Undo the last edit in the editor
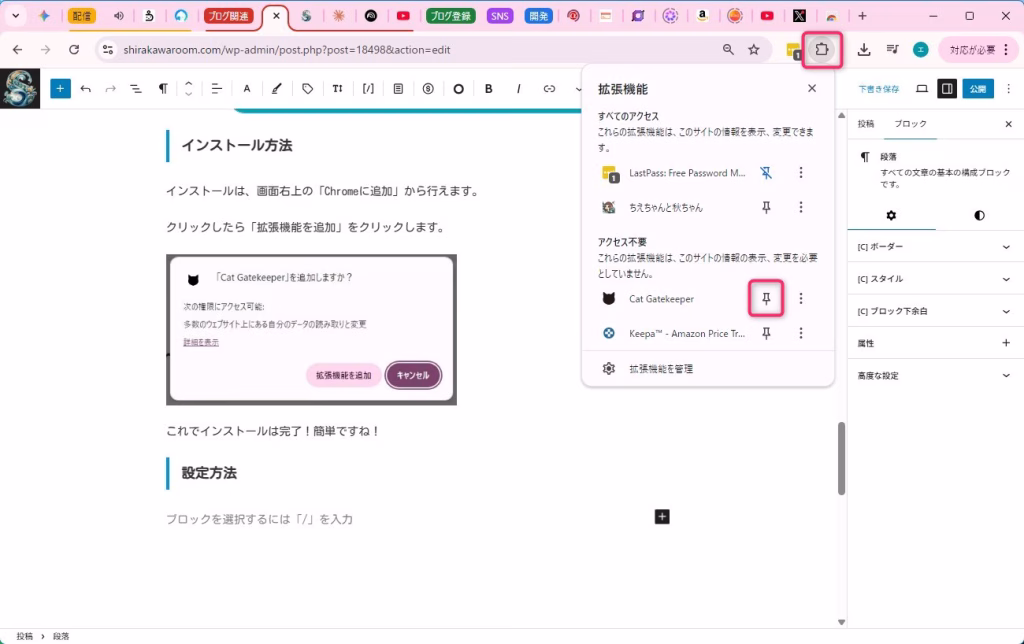The width and height of the screenshot is (1024, 644). [x=86, y=89]
